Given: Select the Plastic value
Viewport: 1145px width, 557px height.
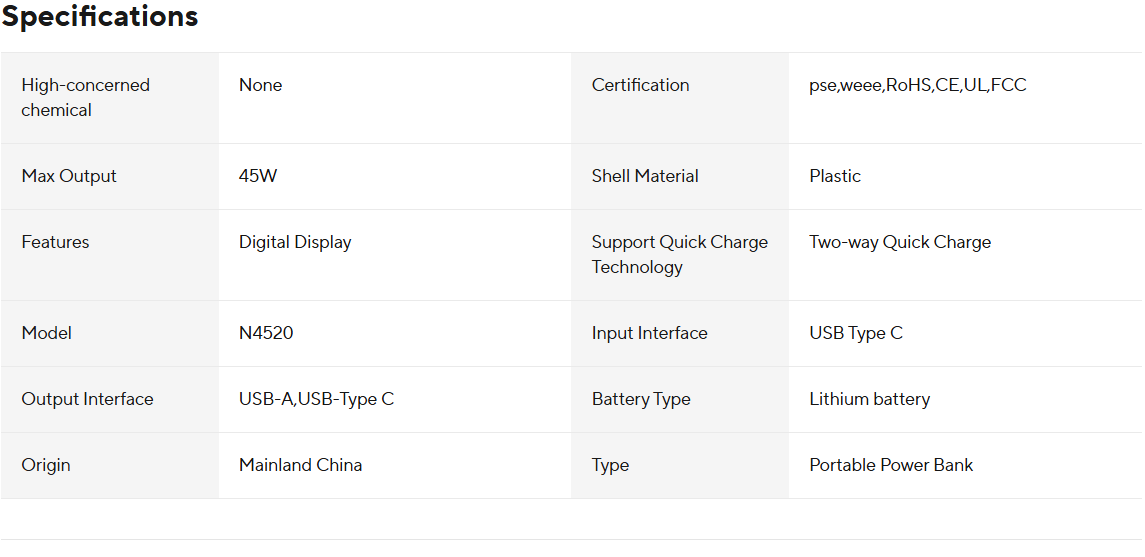Looking at the screenshot, I should point(835,176).
